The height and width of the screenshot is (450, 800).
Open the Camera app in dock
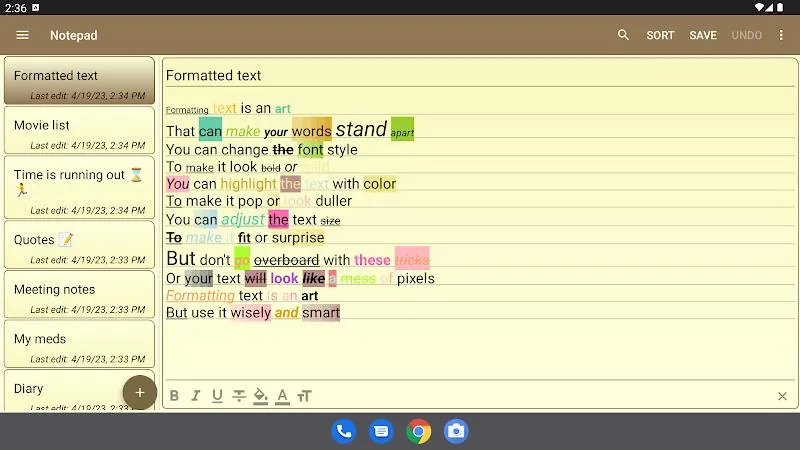click(x=456, y=432)
